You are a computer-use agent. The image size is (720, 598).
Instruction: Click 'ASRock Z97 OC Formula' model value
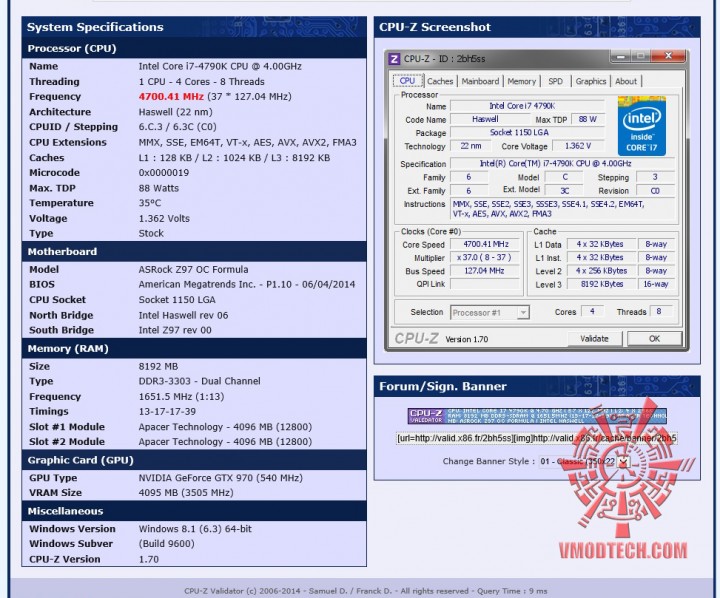pyautogui.click(x=193, y=270)
